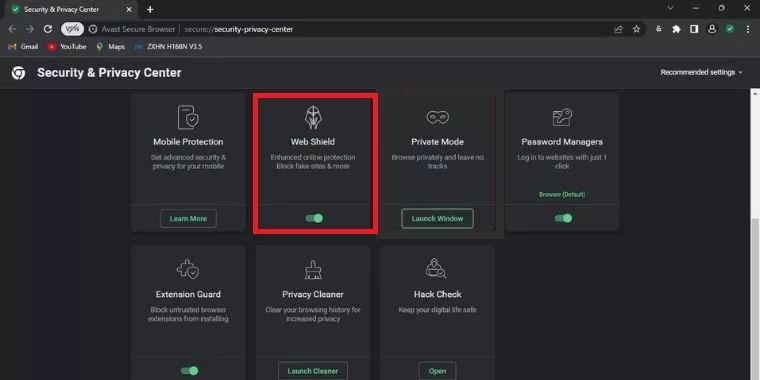
Task: Click 'Keep your digital life safe' text
Action: pyautogui.click(x=437, y=310)
